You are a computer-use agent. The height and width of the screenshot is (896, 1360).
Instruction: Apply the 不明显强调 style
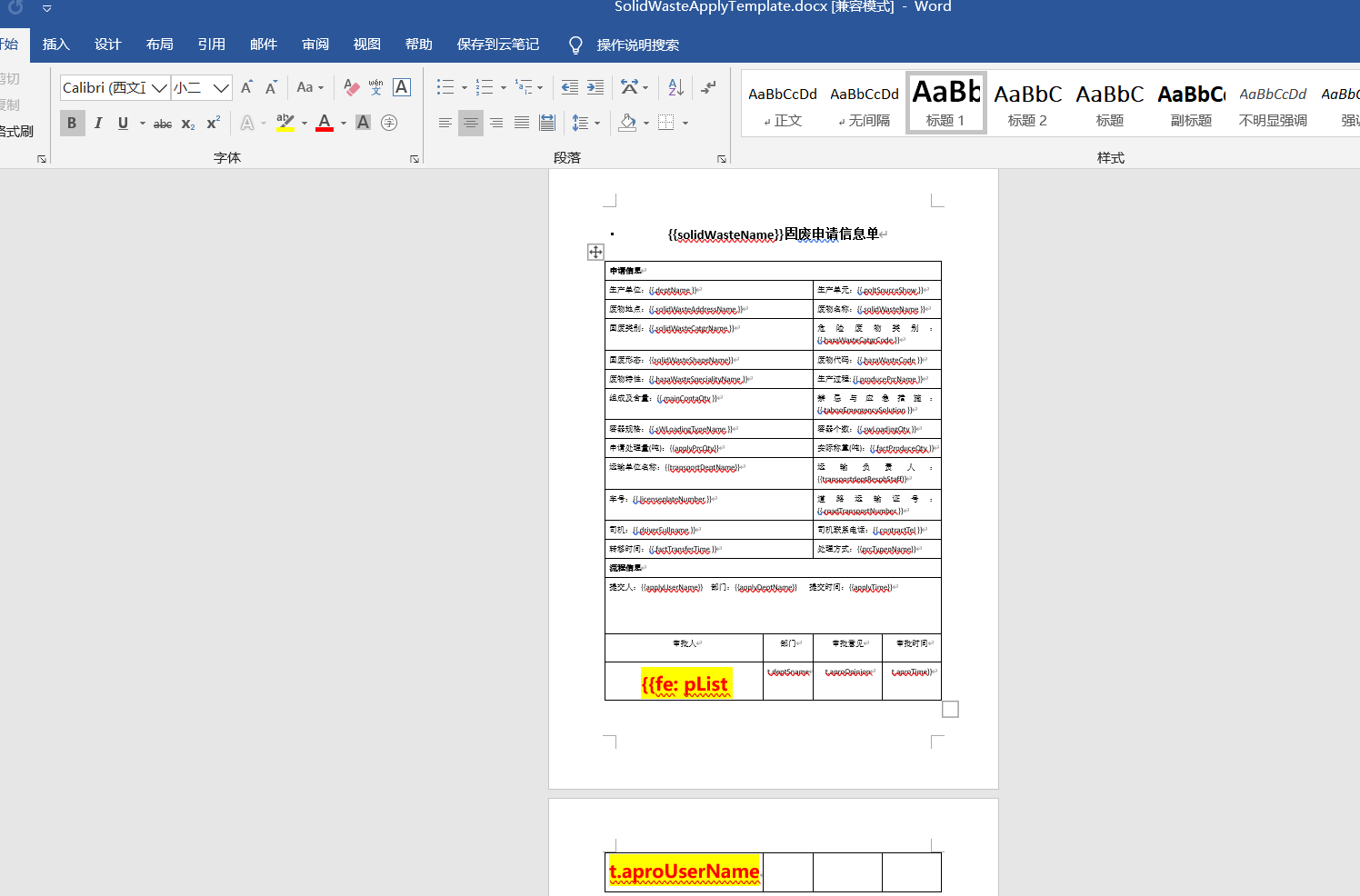[x=1274, y=104]
